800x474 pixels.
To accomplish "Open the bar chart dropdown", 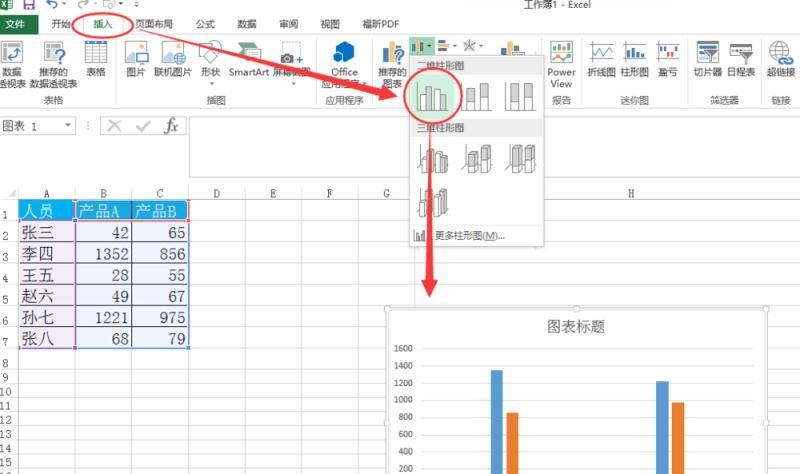I will [446, 46].
